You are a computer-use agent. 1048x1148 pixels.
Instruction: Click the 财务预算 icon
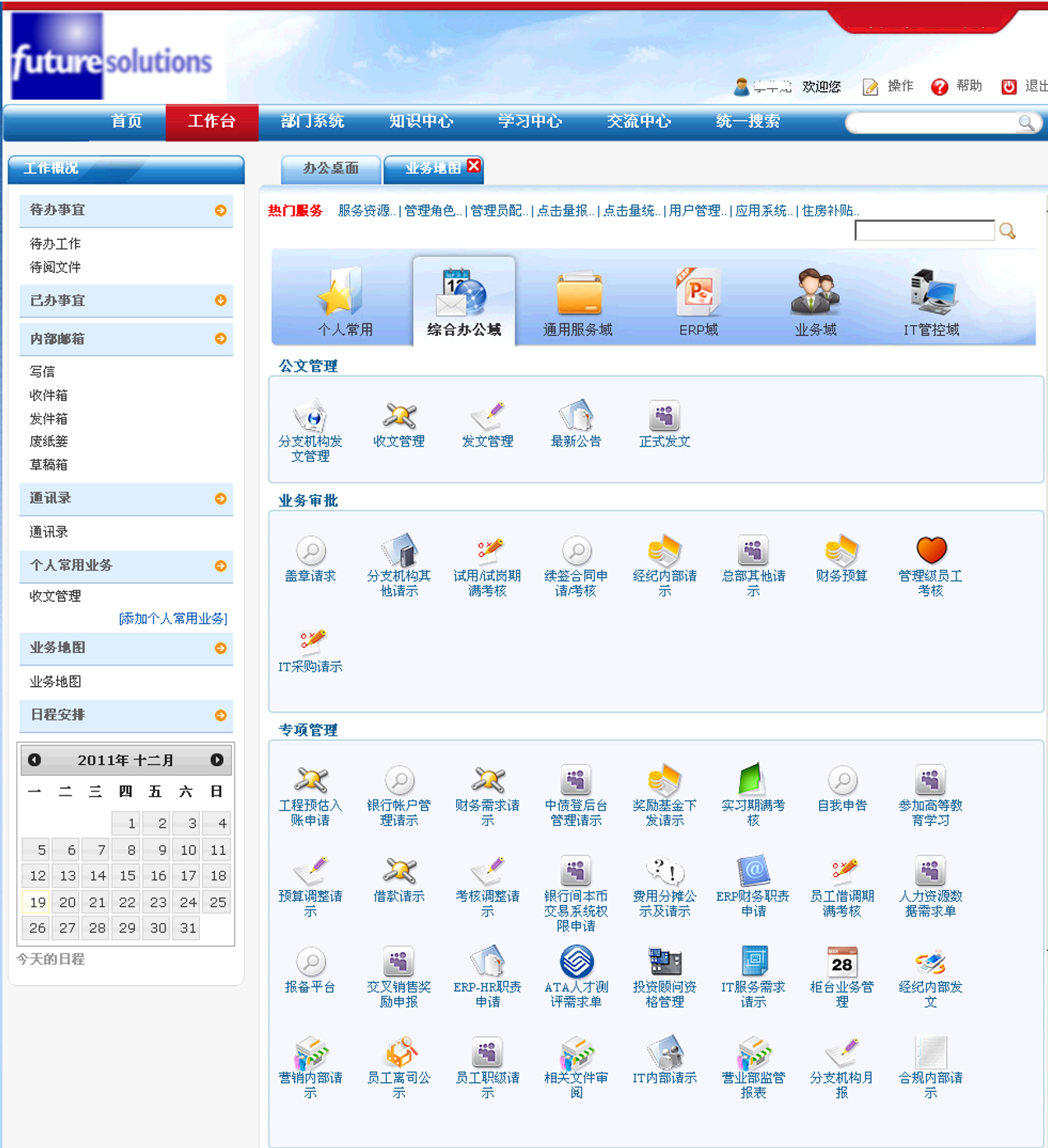tap(841, 550)
